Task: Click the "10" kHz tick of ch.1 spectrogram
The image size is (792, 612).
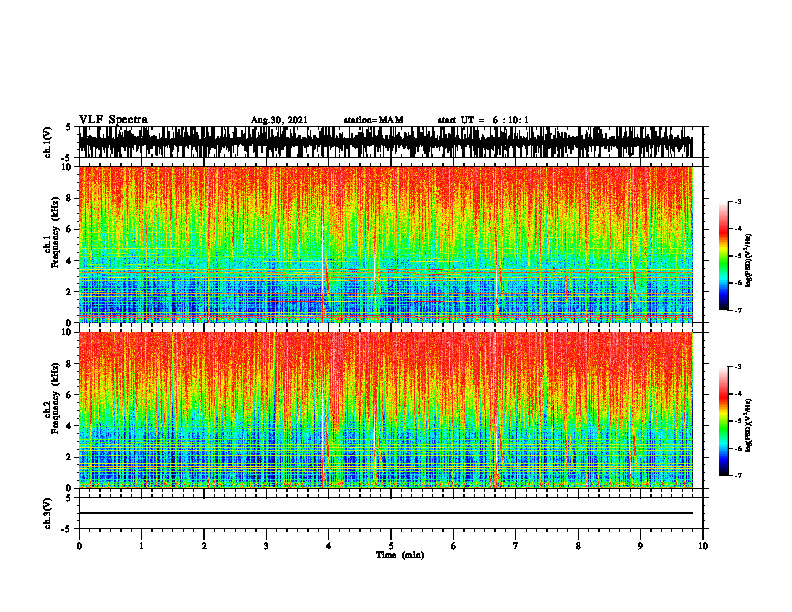Action: pos(69,167)
